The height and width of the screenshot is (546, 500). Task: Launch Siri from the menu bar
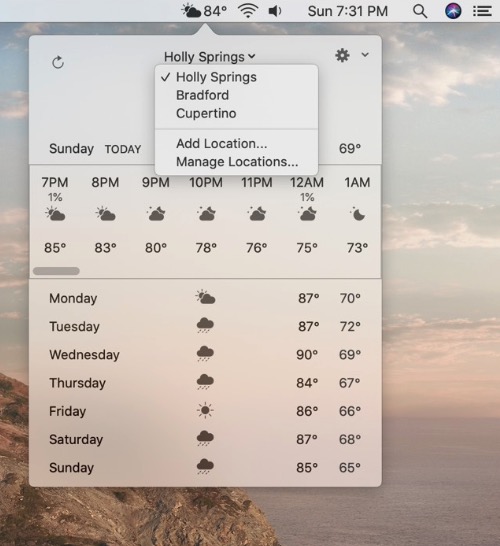coord(453,11)
